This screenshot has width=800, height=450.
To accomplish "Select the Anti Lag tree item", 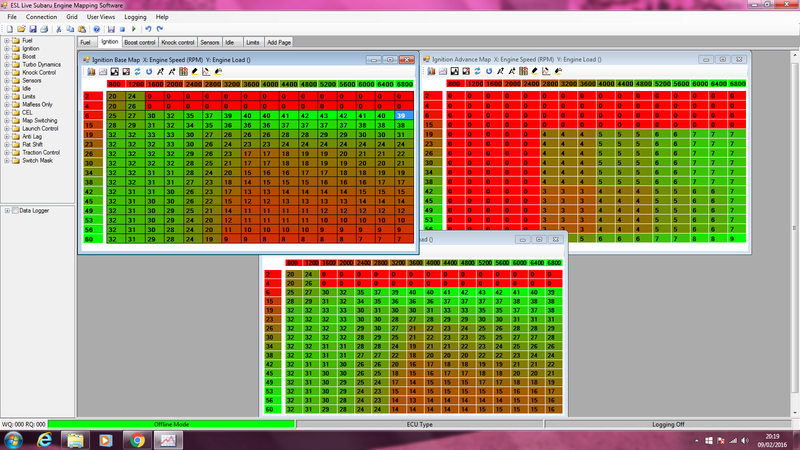I will click(32, 137).
